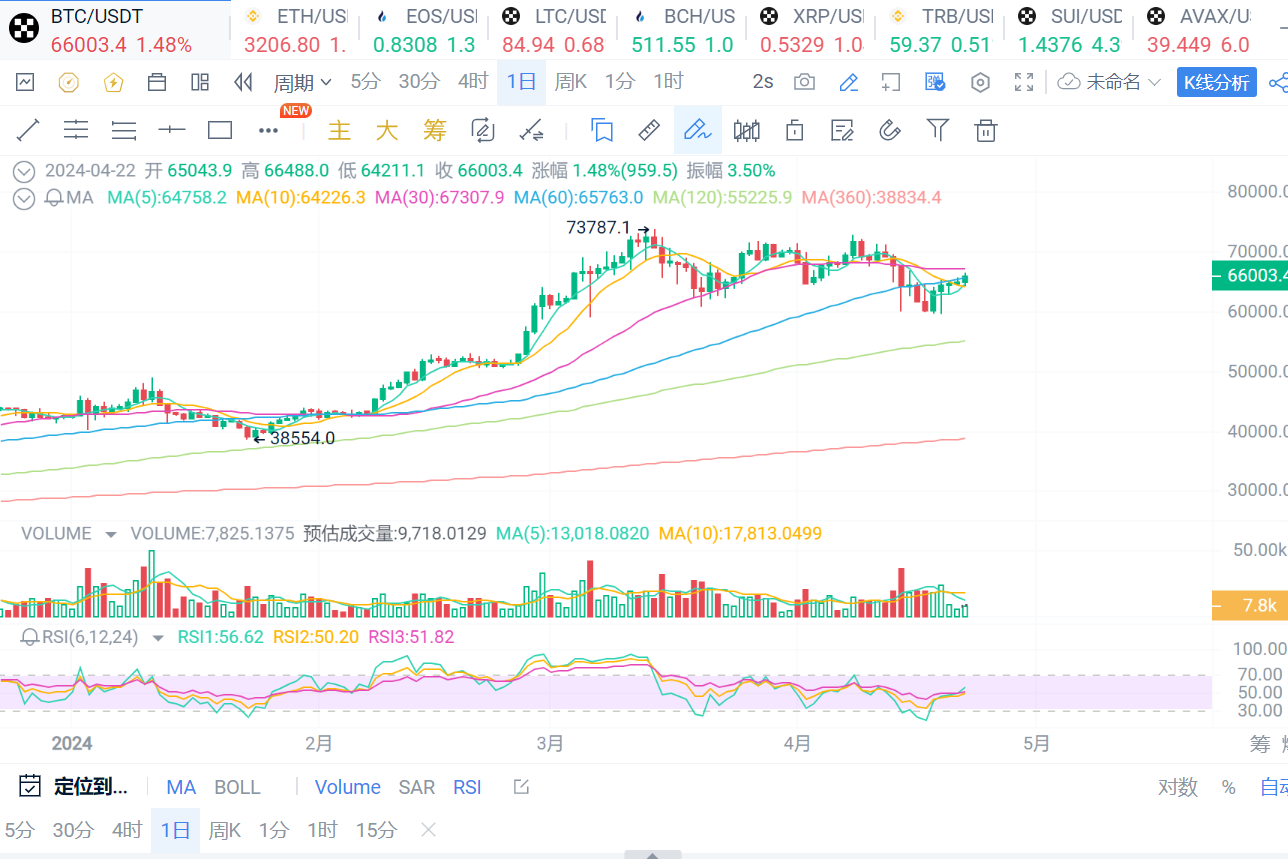
Task: Select the rectangle shape drawing tool
Action: (x=220, y=130)
